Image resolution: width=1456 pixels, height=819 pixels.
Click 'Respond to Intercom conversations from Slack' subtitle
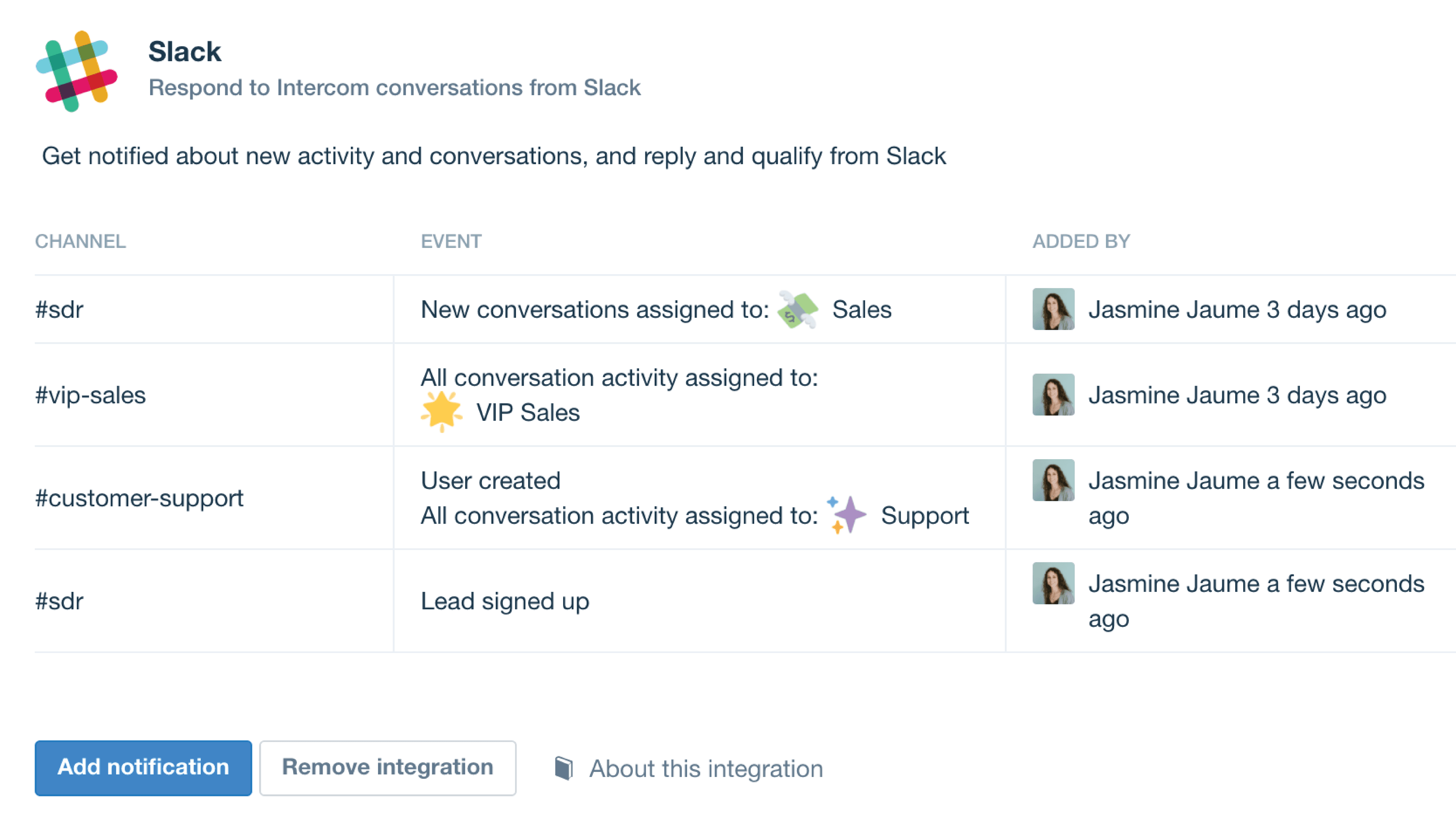point(394,88)
